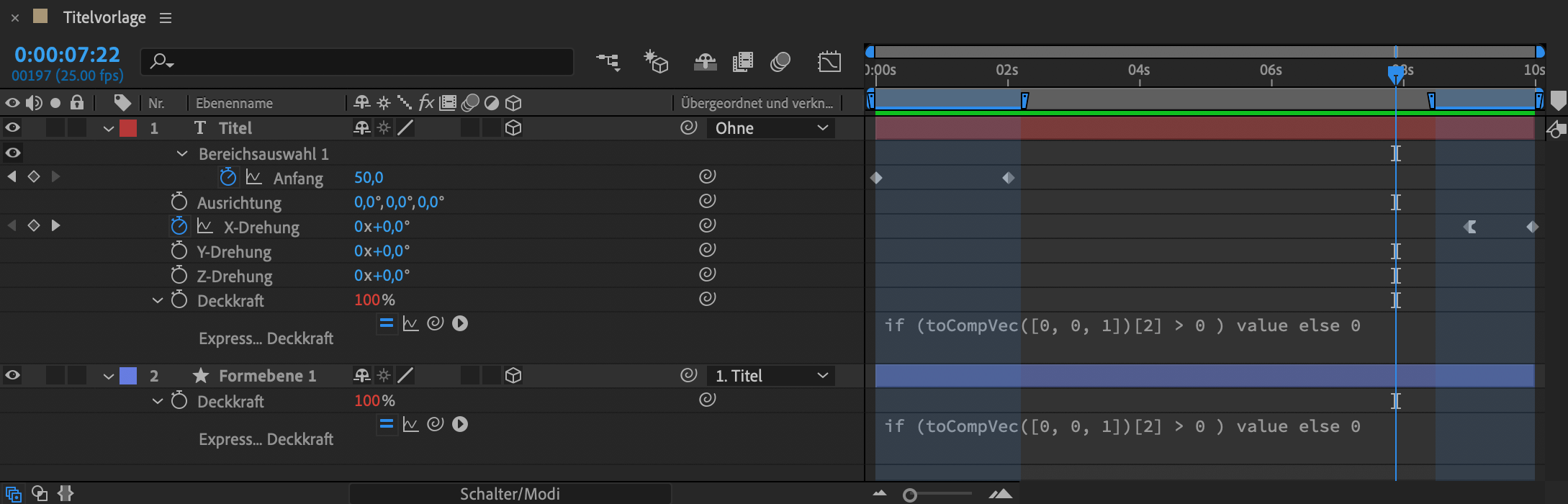Add or remove keyframe for X-Drehung
This screenshot has width=1568, height=504.
[33, 225]
